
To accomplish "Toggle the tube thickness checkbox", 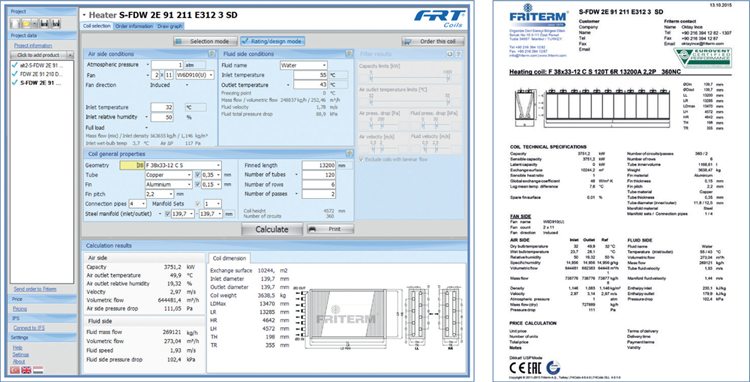I will coord(198,175).
